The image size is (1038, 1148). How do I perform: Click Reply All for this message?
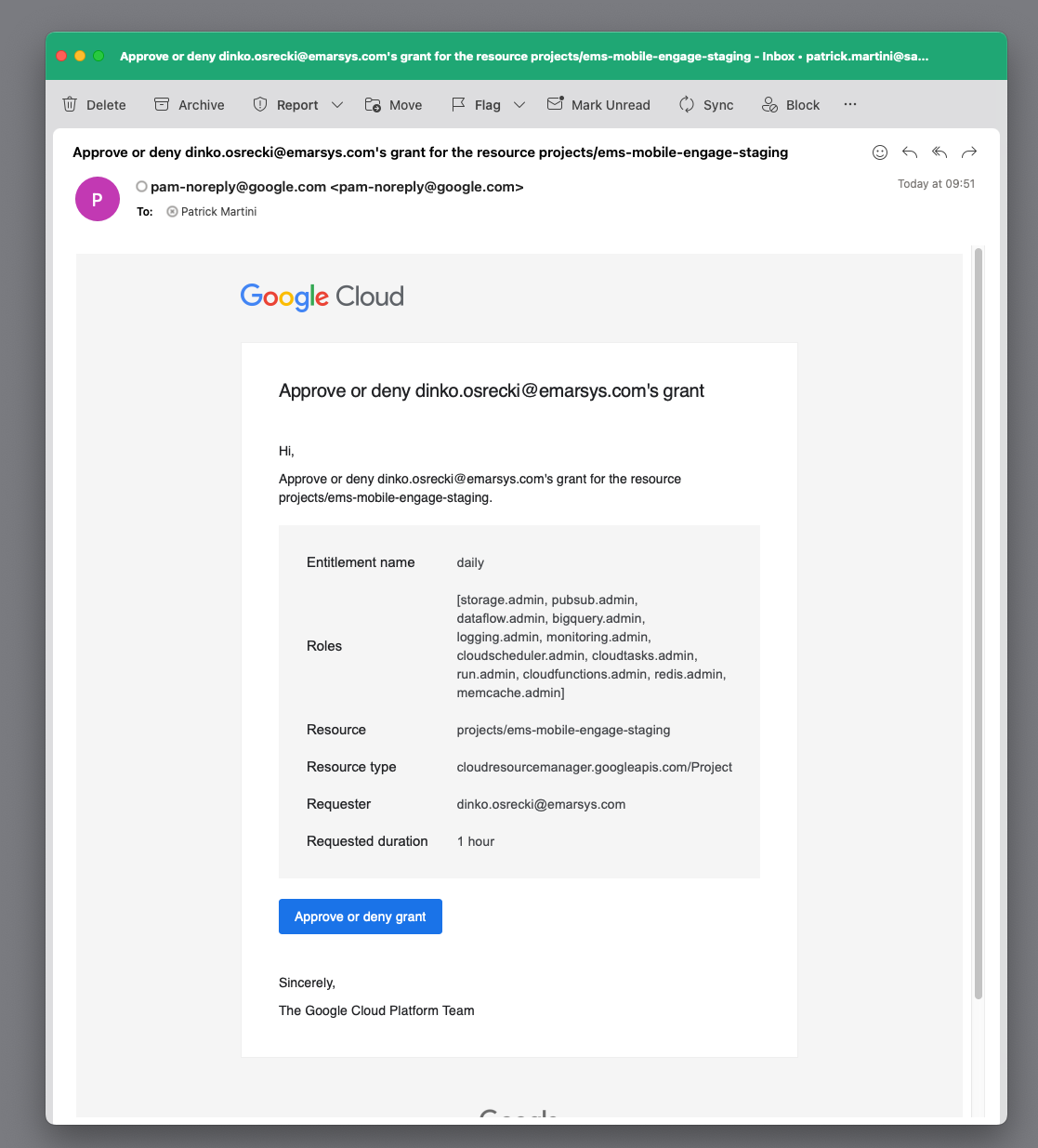tap(939, 152)
